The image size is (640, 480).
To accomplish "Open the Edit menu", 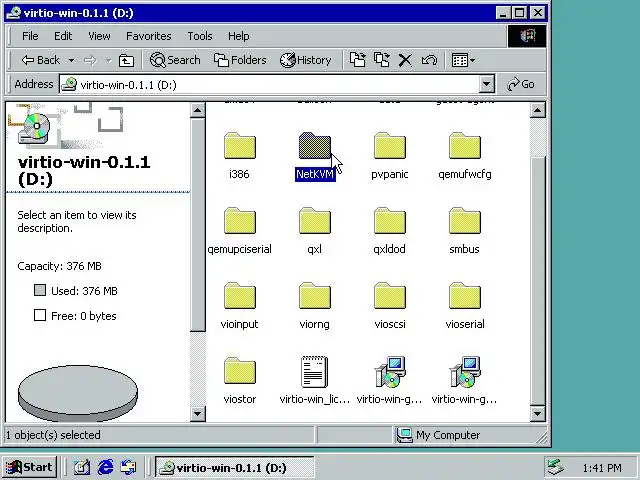I will point(63,36).
